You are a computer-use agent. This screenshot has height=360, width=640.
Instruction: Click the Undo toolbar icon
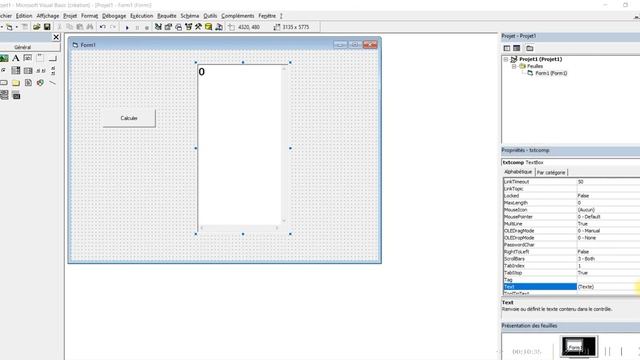(x=103, y=27)
